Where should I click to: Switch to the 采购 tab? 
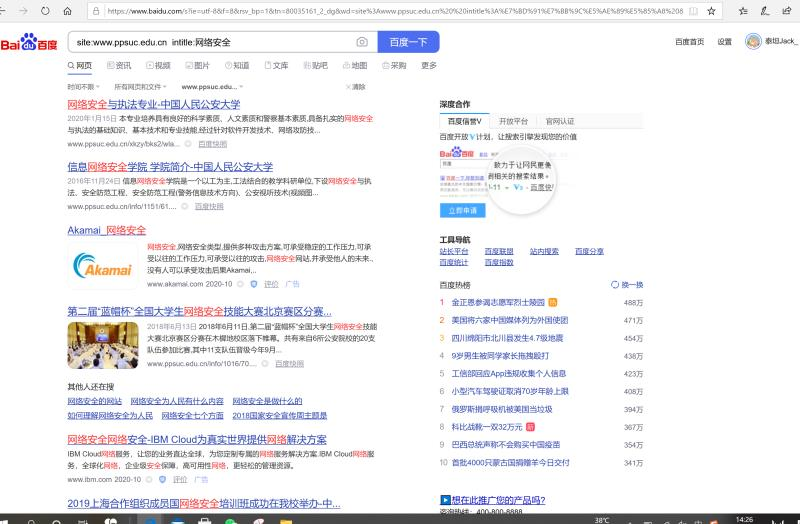(394, 65)
